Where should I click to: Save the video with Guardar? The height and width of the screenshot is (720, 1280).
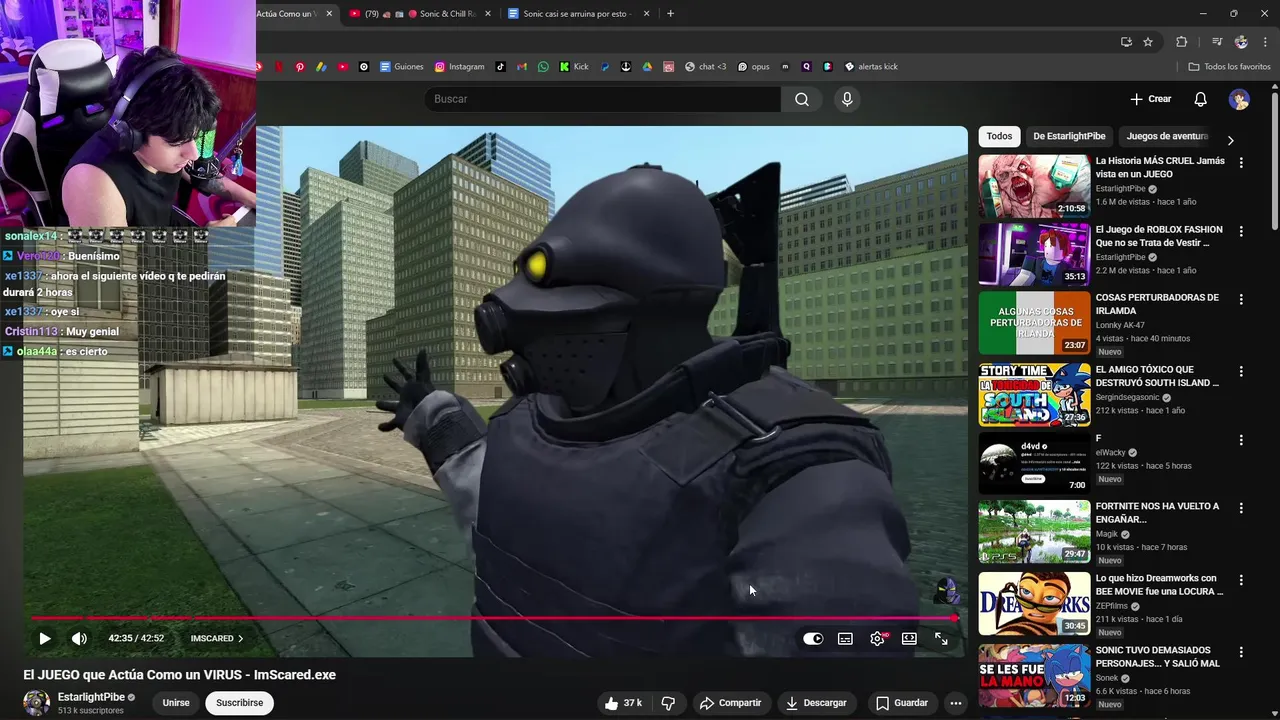click(902, 703)
